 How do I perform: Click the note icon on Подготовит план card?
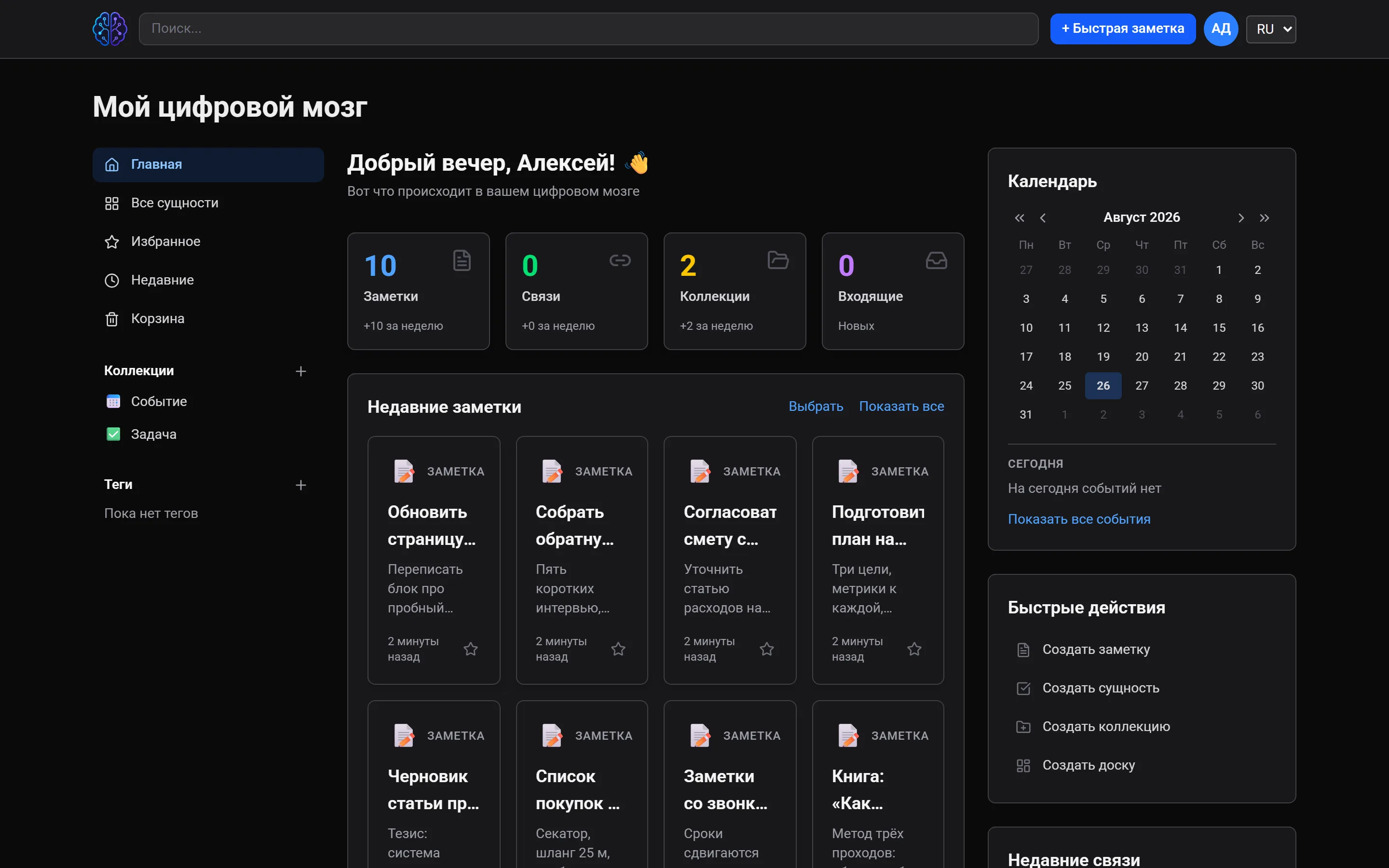[848, 471]
